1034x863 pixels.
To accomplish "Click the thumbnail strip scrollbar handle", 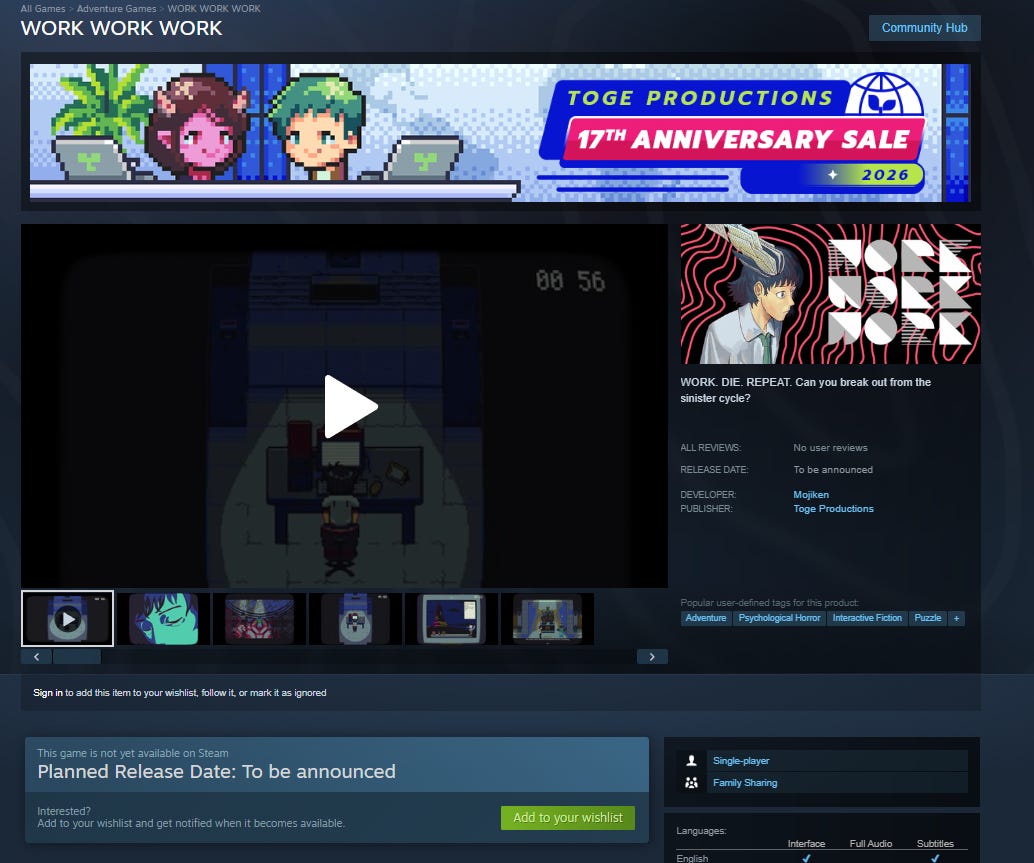I will [76, 657].
